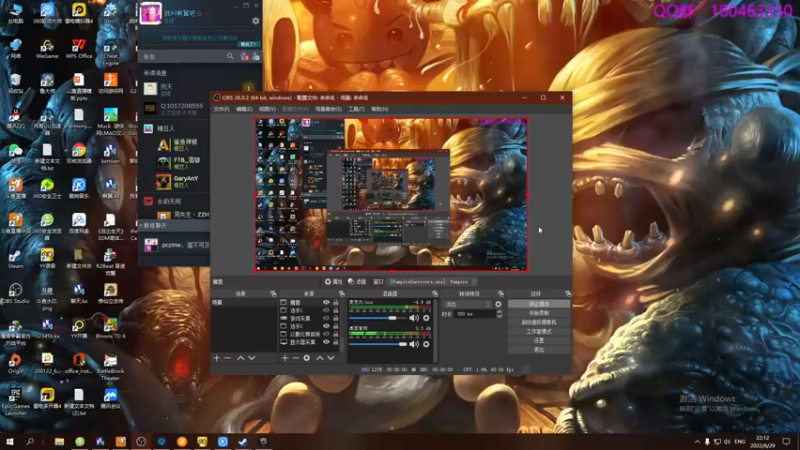
Task: Add a new source with plus icon
Action: coord(285,358)
